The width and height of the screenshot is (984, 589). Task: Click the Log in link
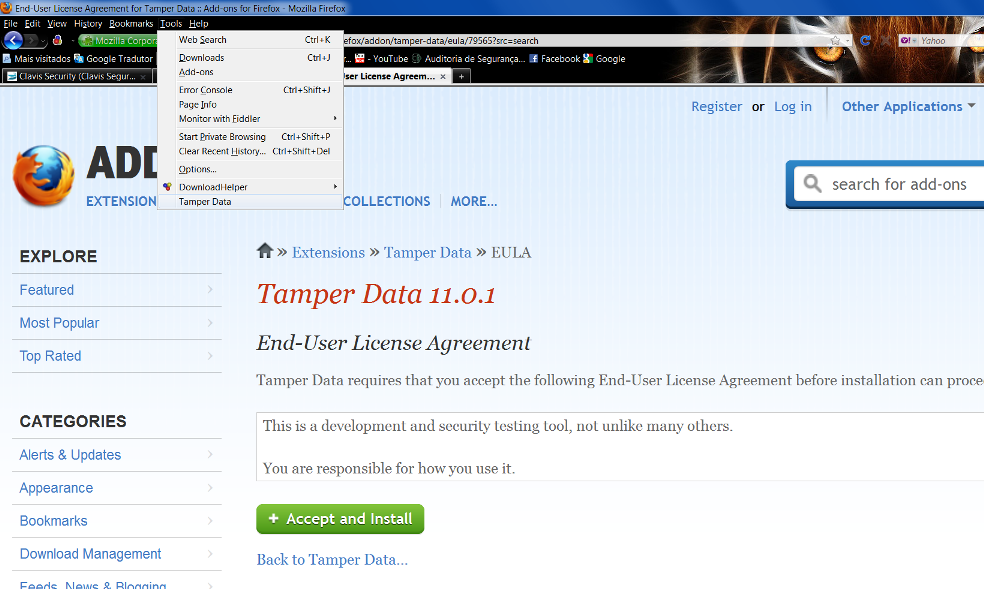(x=793, y=107)
